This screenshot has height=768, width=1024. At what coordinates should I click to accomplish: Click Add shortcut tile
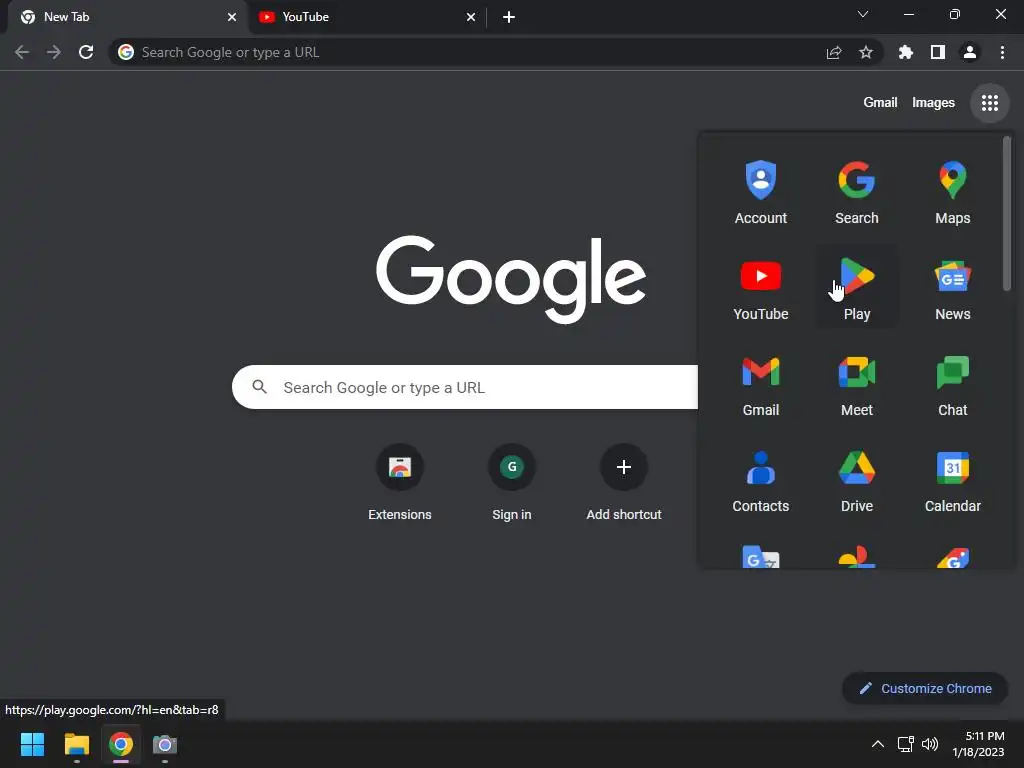(624, 483)
